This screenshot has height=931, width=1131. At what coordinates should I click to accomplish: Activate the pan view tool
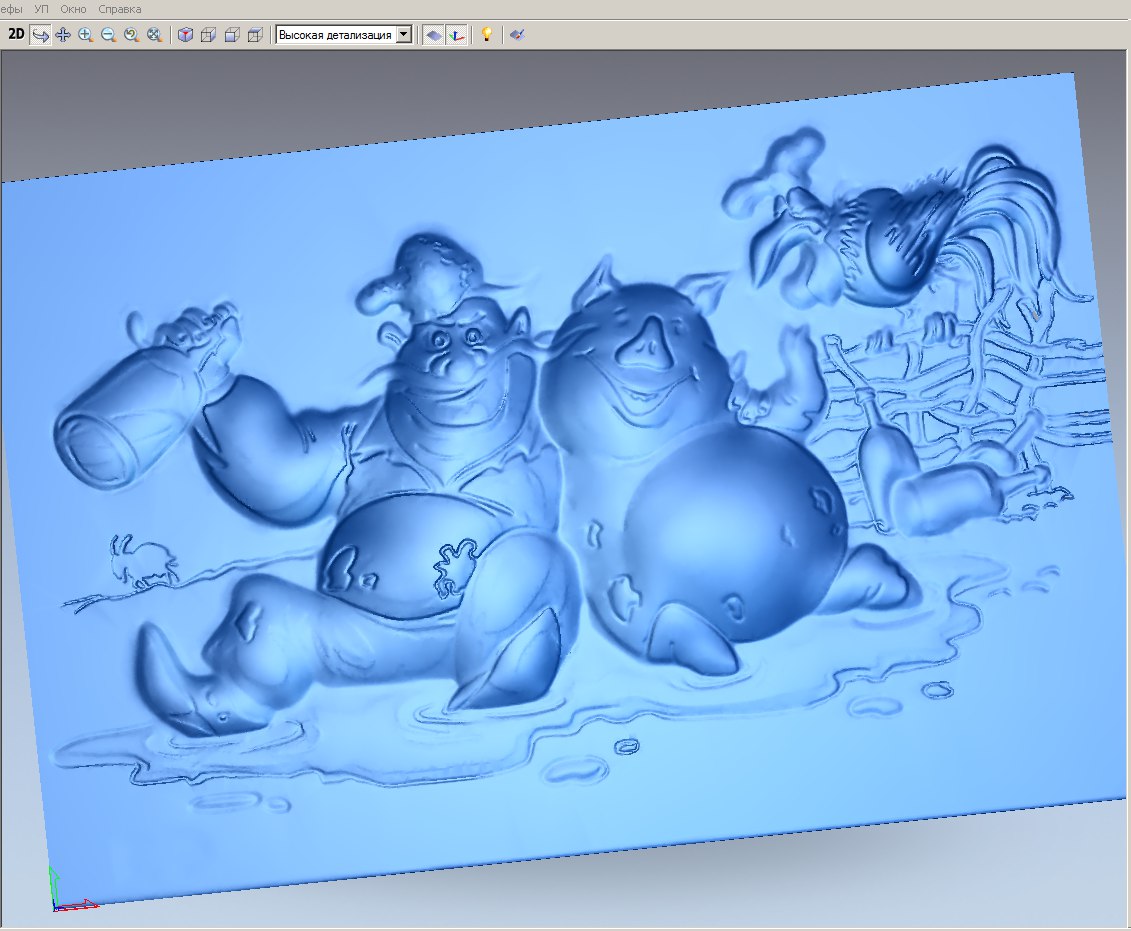(x=63, y=34)
